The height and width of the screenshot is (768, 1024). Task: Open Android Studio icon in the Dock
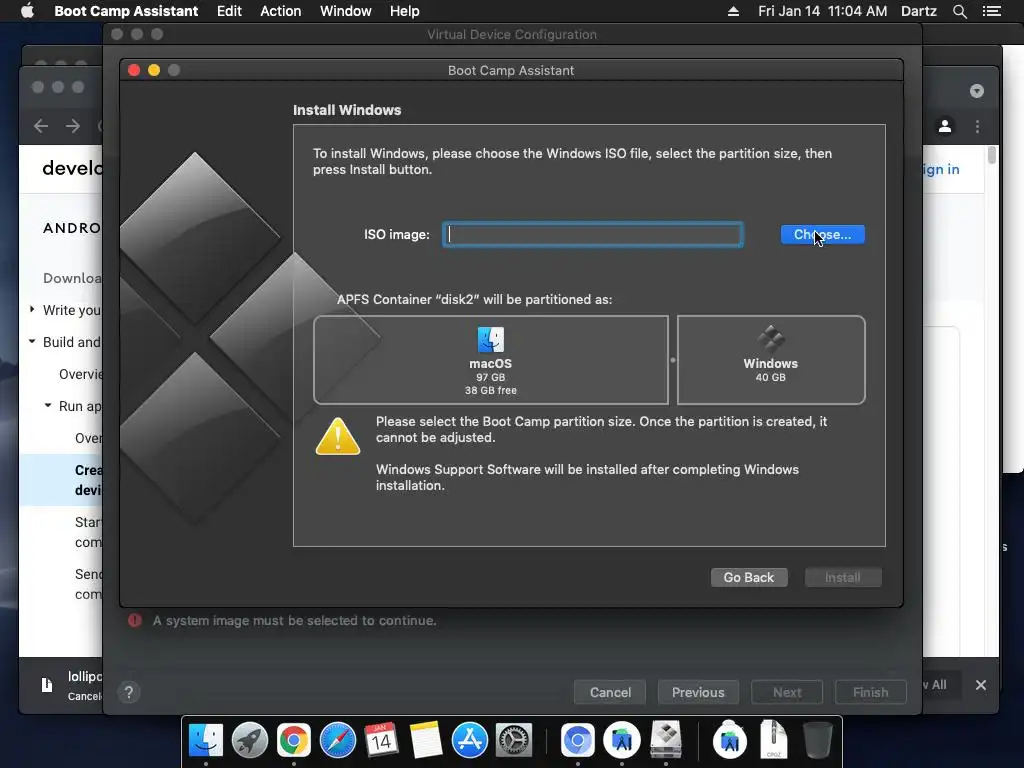coord(622,741)
